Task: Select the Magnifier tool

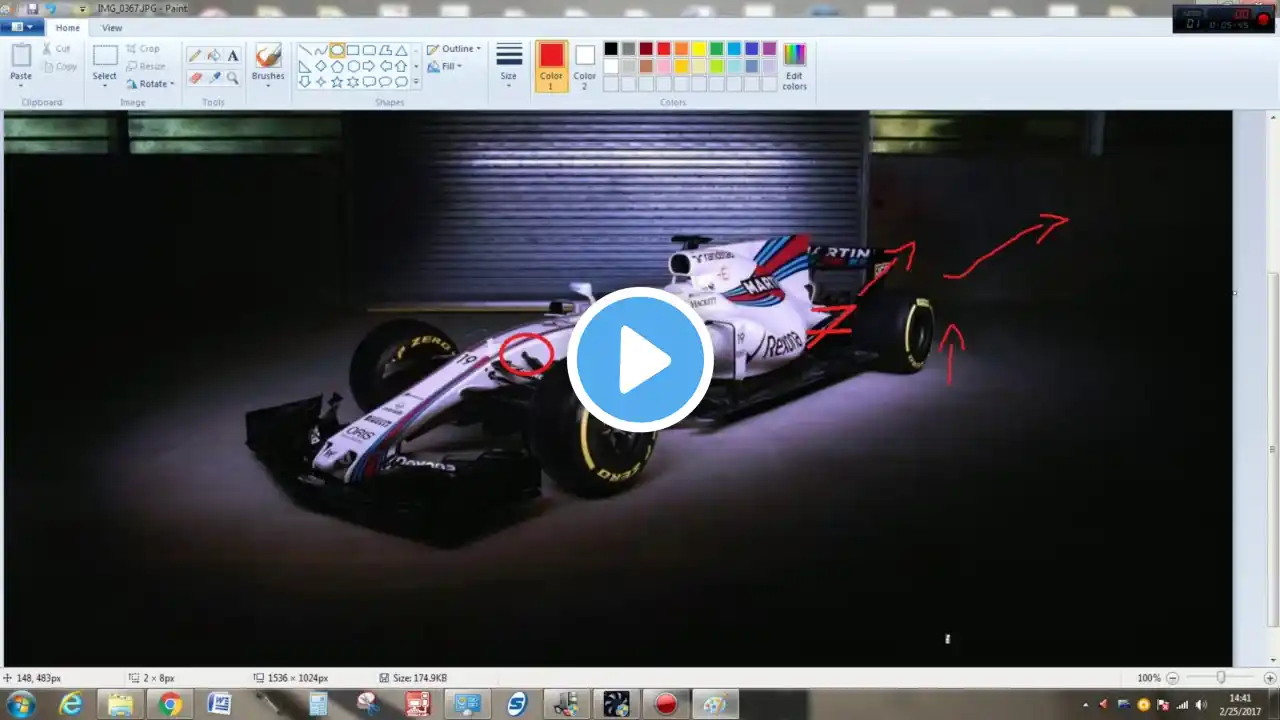Action: coord(233,77)
